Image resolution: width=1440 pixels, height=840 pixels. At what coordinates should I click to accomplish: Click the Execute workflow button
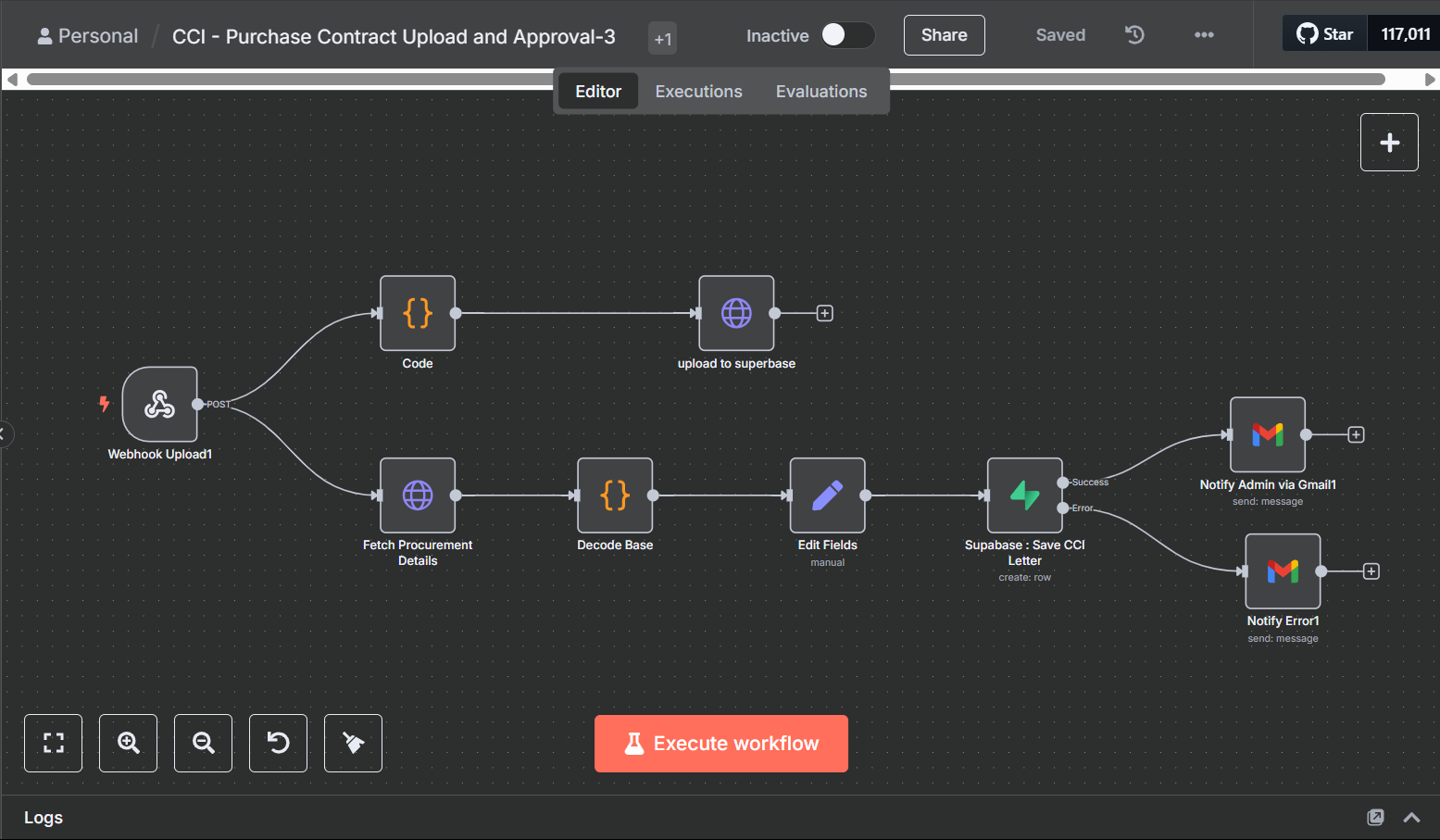coord(720,744)
